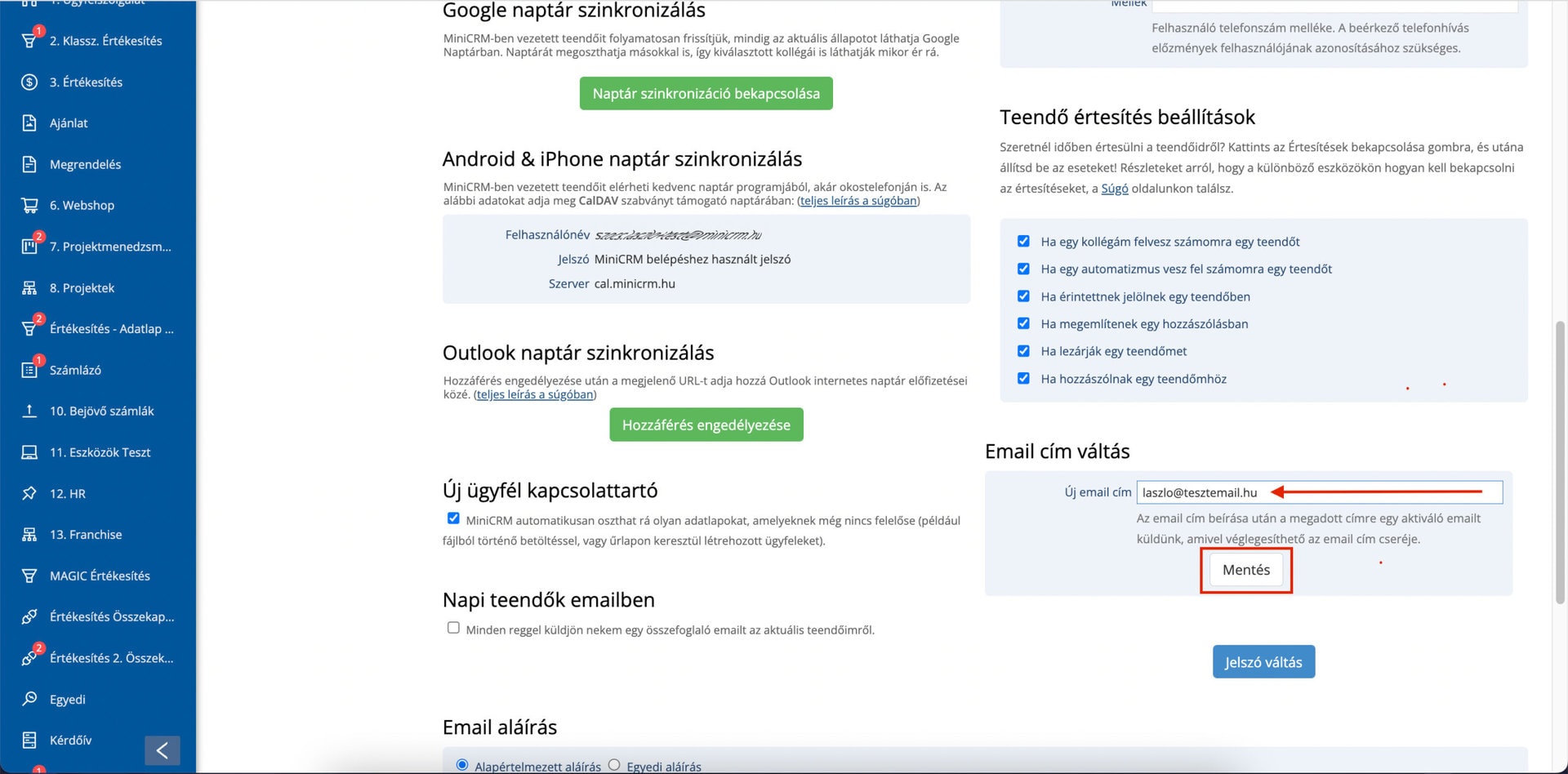
Task: Collapse the sidebar with the arrow button
Action: coord(163,750)
